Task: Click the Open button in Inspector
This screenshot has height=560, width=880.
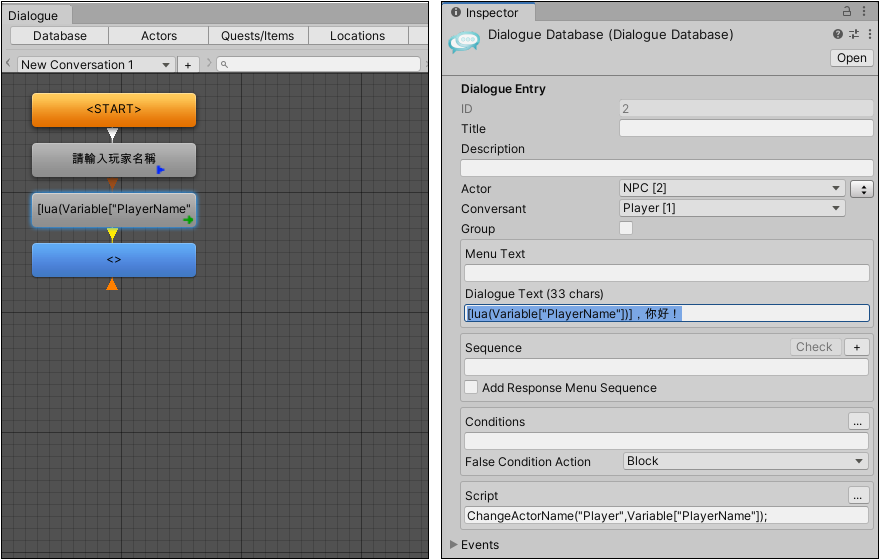Action: point(851,58)
